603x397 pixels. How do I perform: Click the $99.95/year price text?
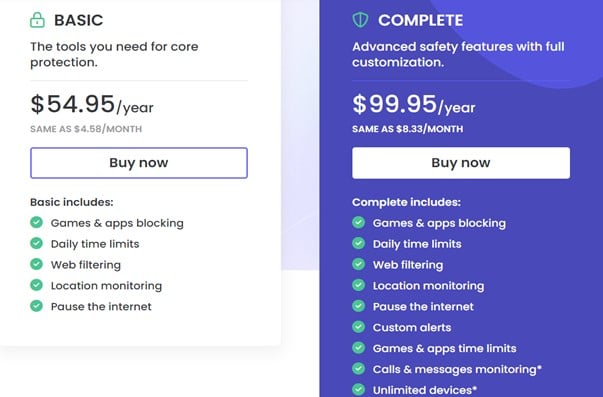coord(414,104)
